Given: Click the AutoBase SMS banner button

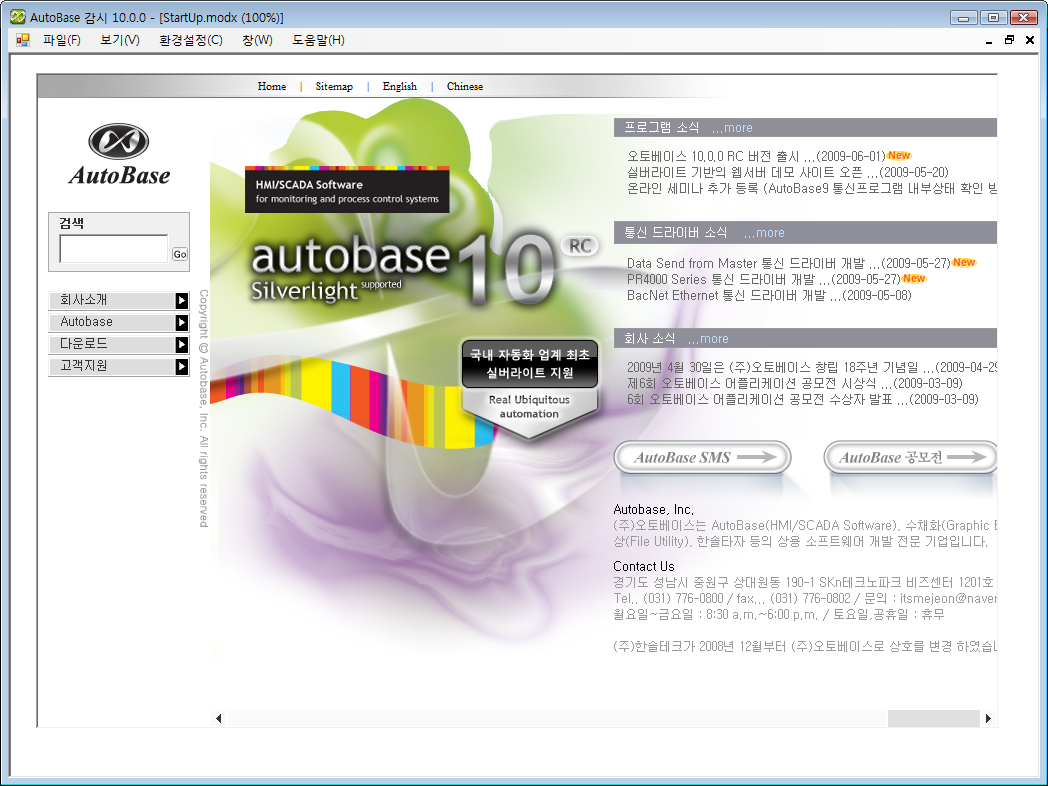Looking at the screenshot, I should tap(702, 458).
